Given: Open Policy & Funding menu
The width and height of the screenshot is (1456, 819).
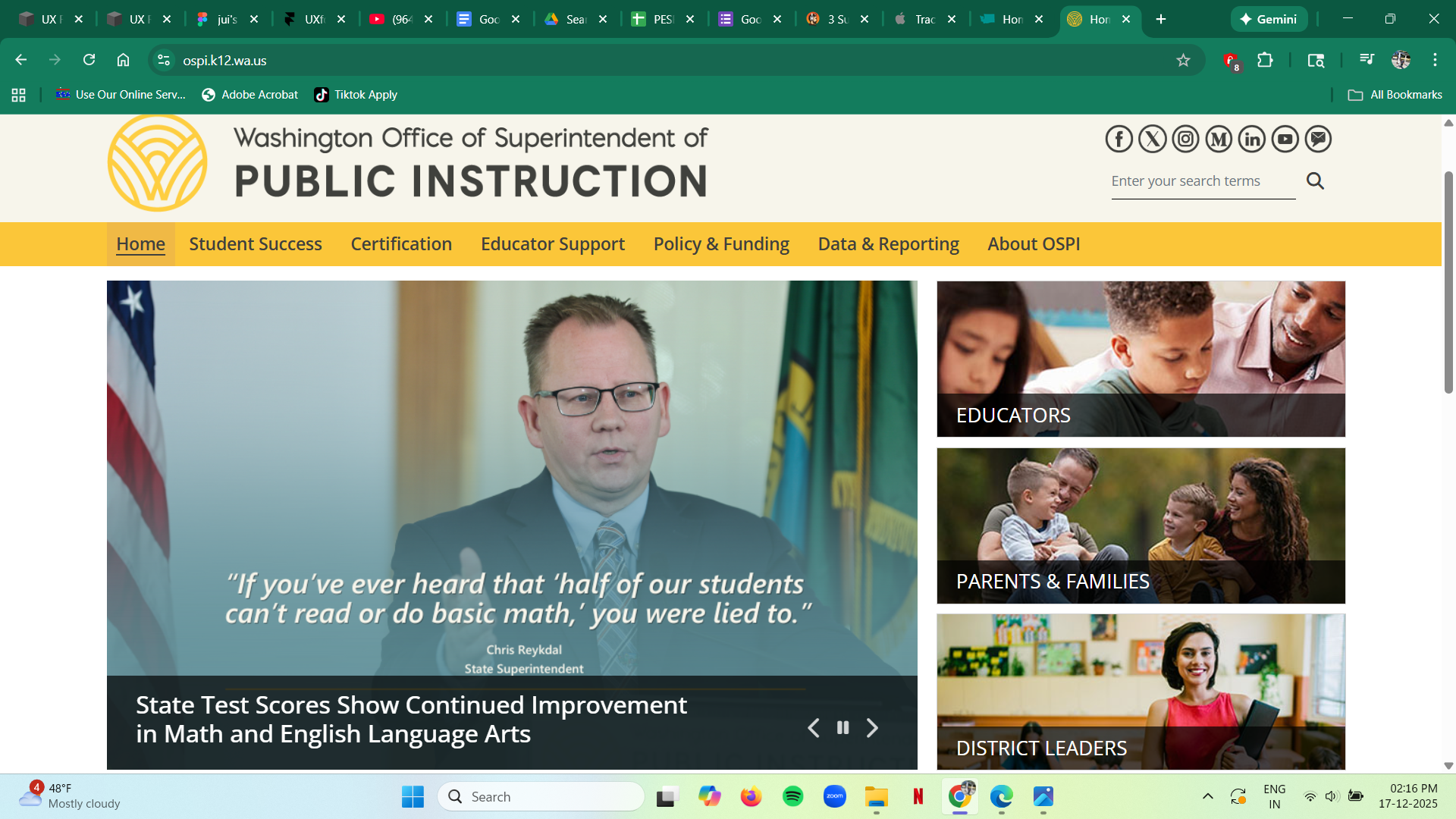Looking at the screenshot, I should pos(721,244).
